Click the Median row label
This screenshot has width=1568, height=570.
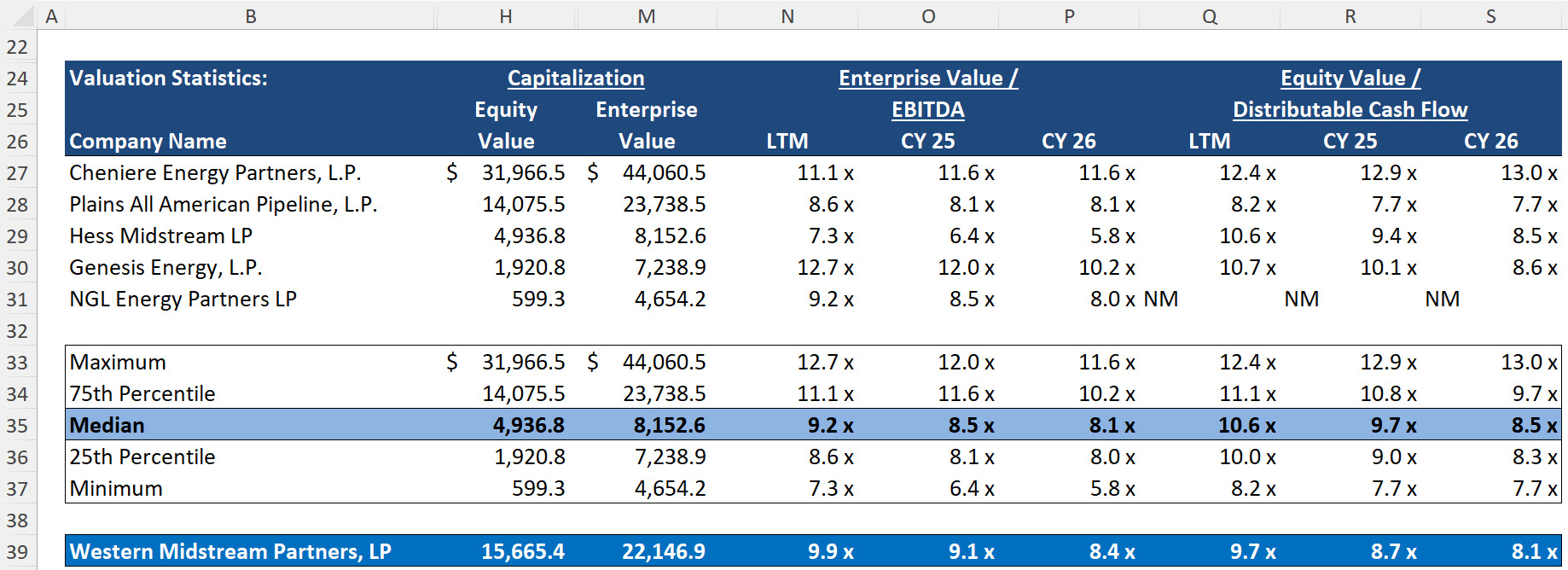pyautogui.click(x=107, y=425)
